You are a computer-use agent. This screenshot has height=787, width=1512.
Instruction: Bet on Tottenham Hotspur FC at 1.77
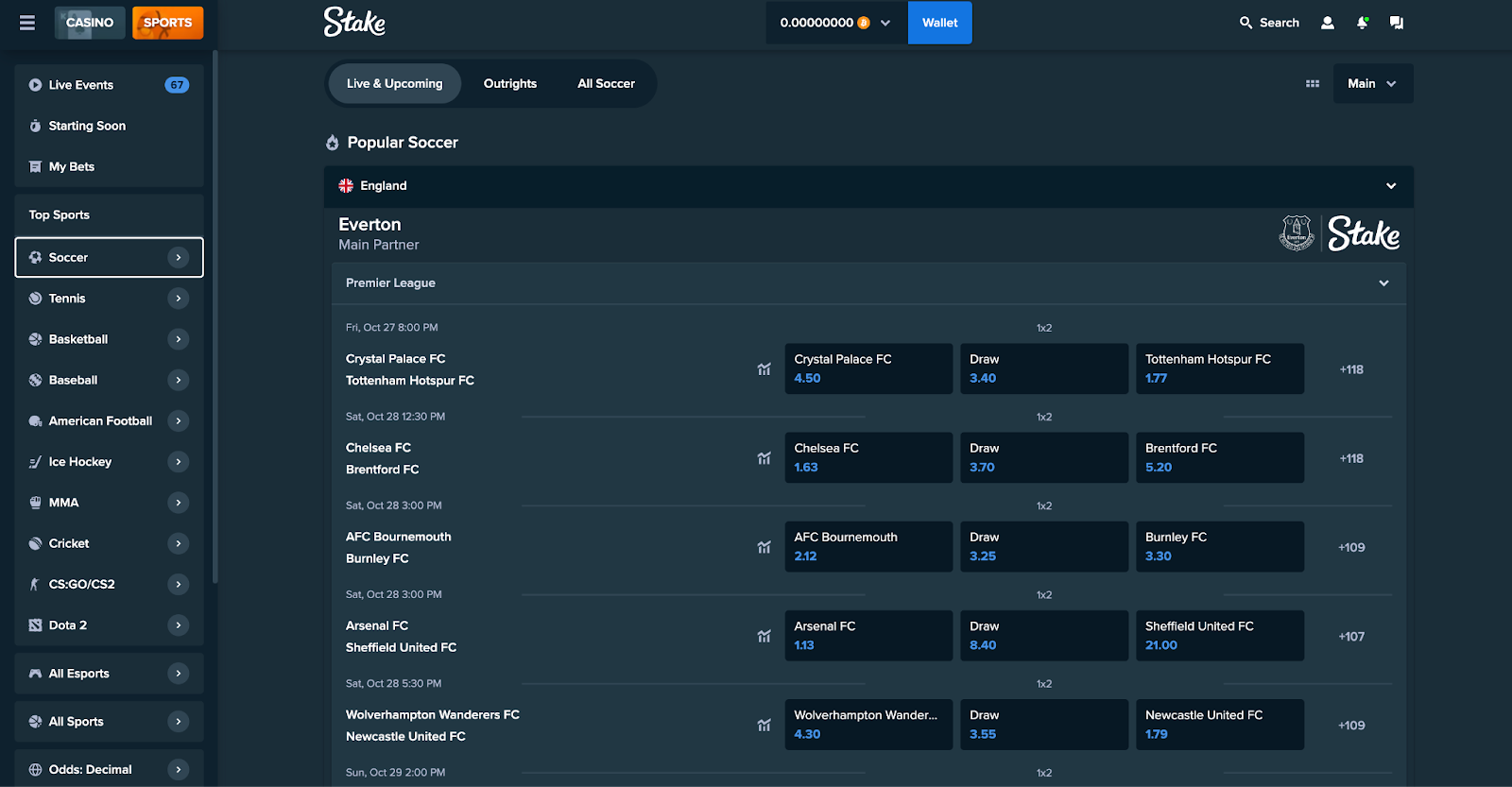pos(1220,368)
